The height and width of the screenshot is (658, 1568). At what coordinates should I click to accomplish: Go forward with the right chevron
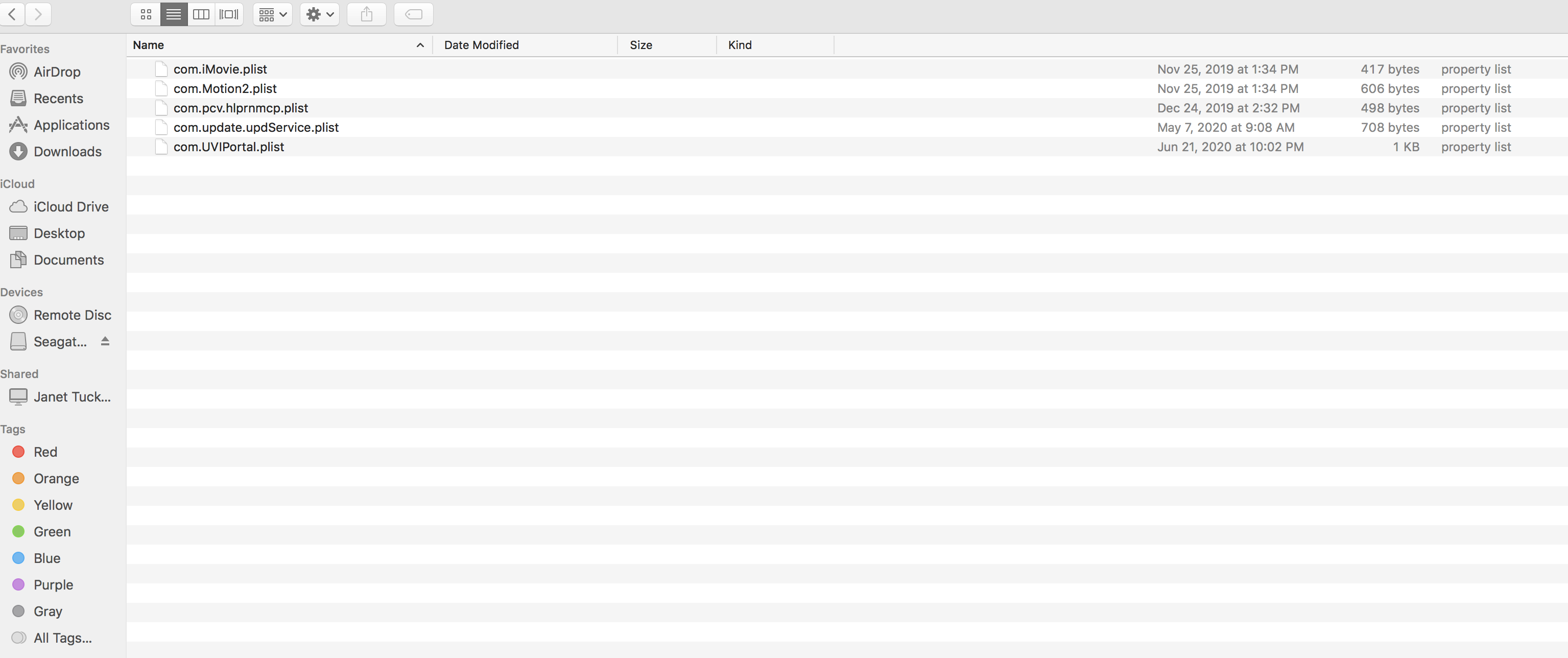(38, 14)
